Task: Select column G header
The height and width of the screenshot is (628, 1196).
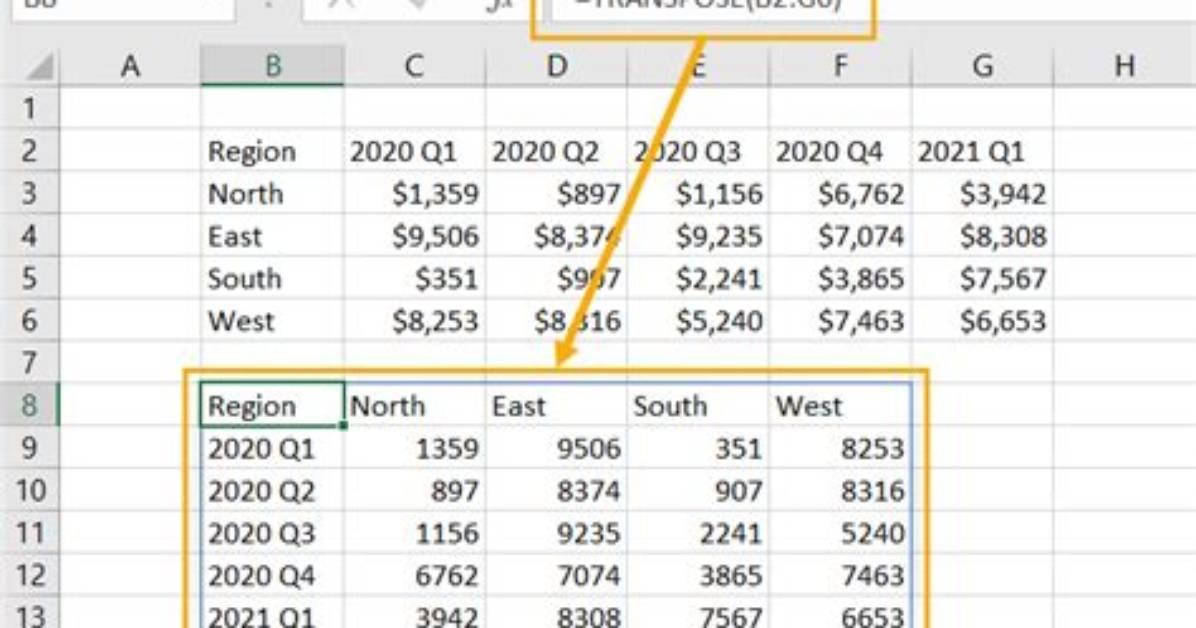Action: (982, 66)
